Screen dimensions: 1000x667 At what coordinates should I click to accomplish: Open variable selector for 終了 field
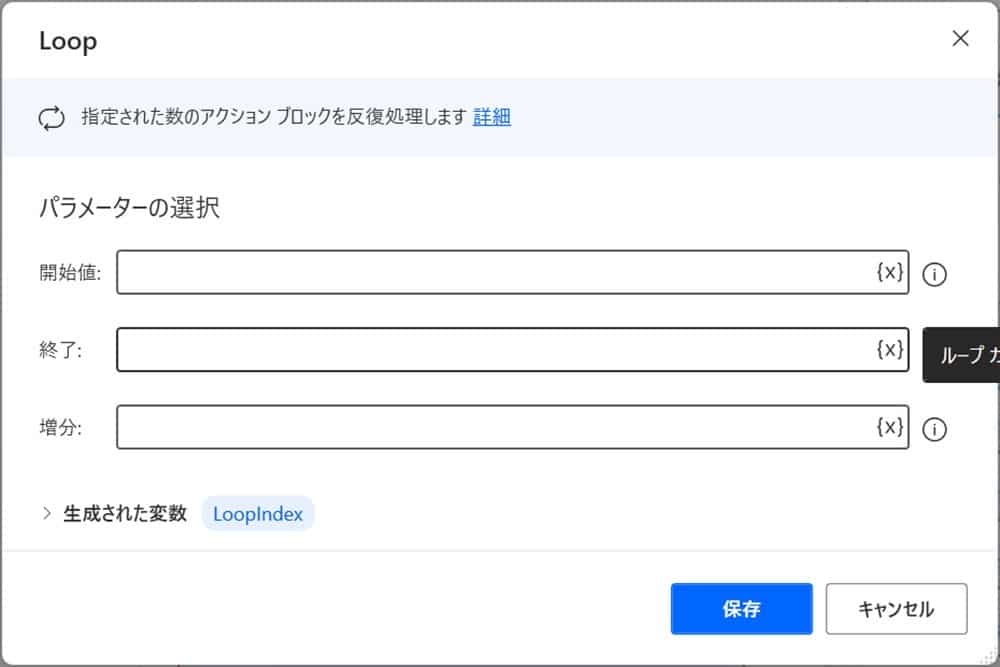(888, 349)
